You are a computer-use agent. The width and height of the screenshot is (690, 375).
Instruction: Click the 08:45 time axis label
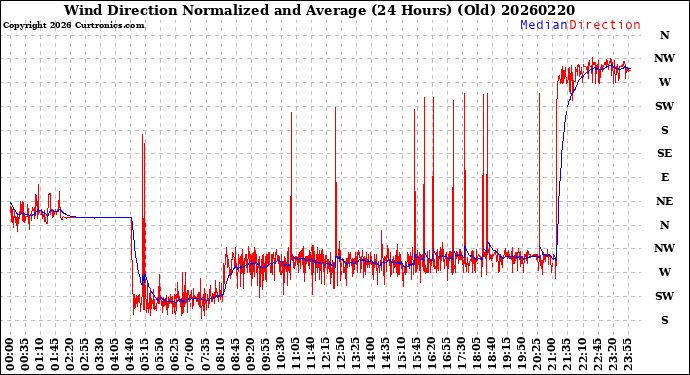235,355
